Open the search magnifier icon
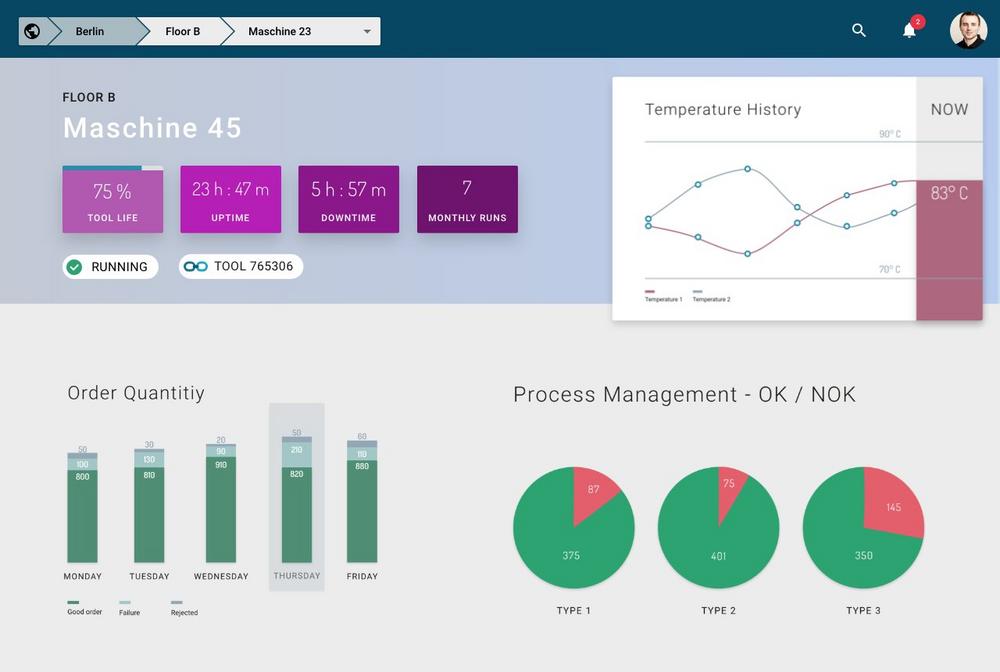Screen dimensions: 1000x672 858,31
